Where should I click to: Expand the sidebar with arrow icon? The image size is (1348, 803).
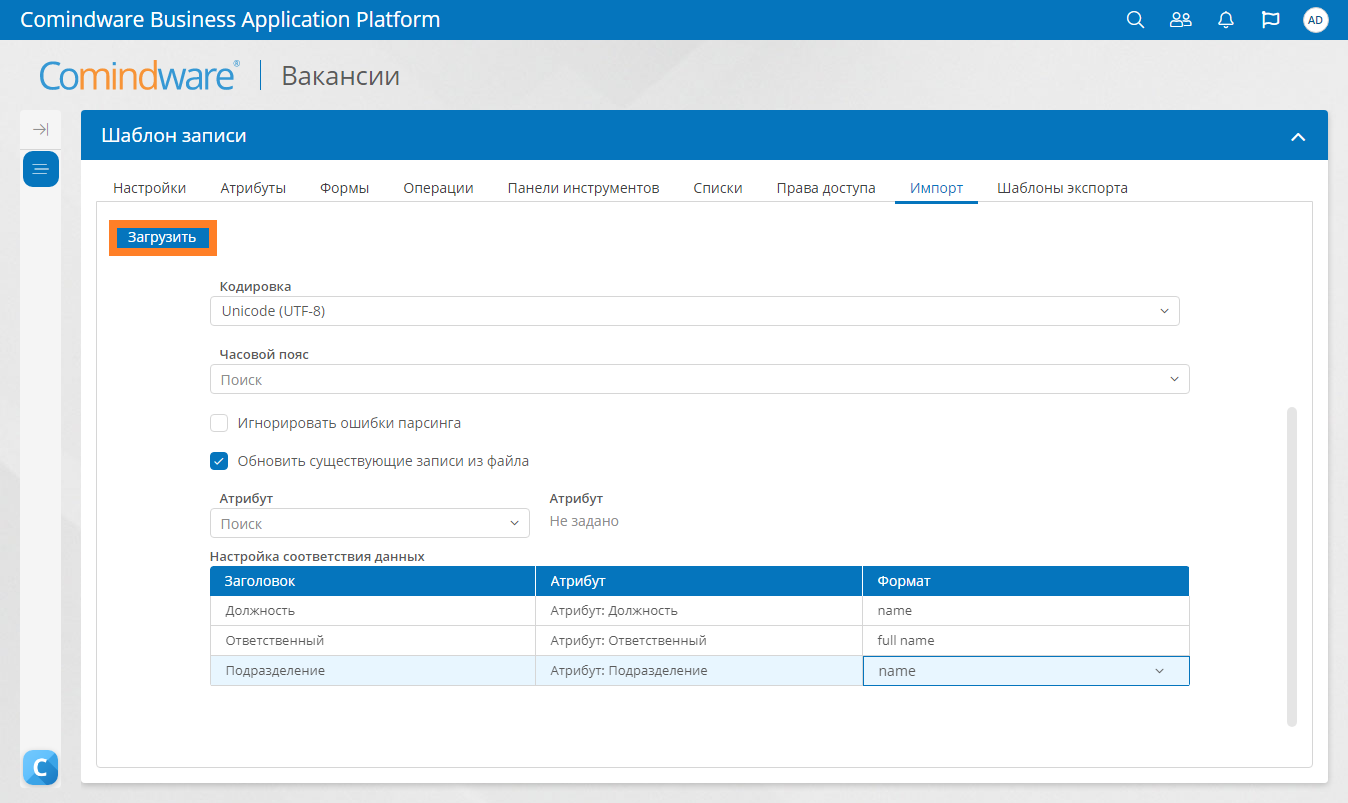coord(41,129)
